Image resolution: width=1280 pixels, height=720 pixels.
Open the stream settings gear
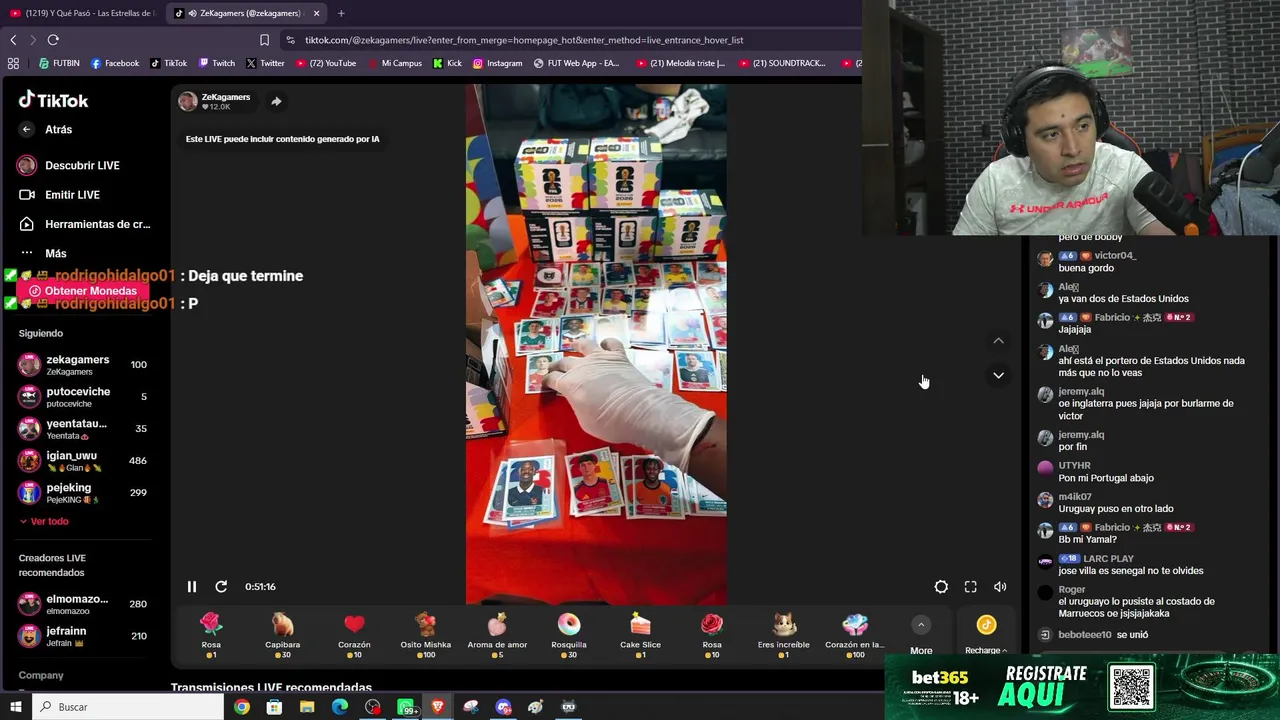(x=941, y=587)
